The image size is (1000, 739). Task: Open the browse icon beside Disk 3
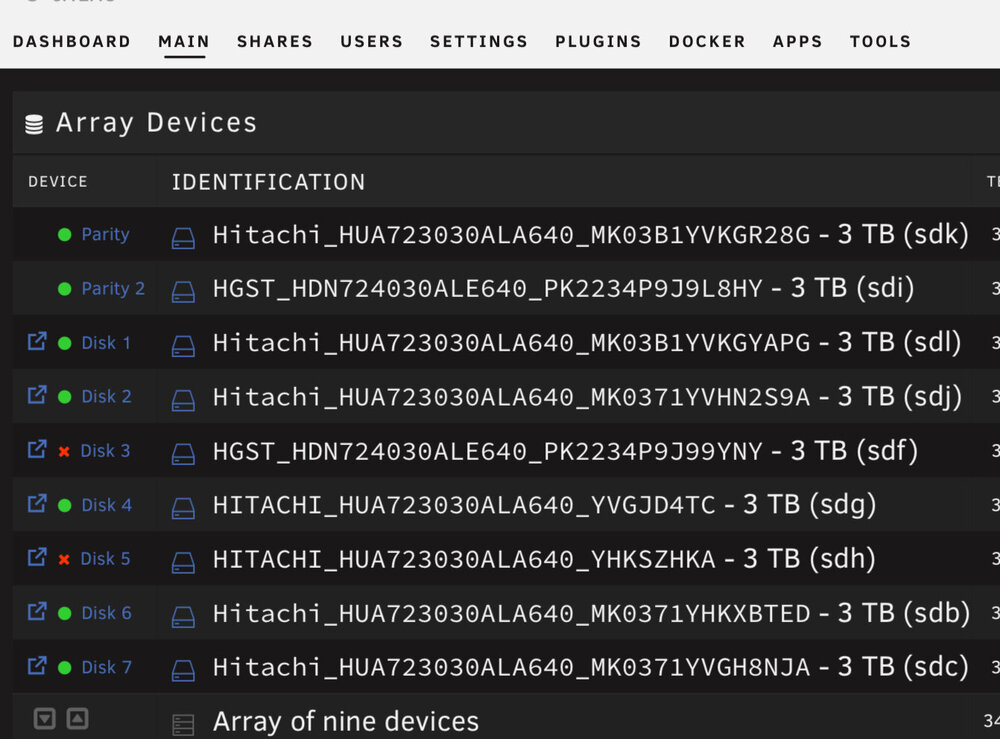(37, 449)
